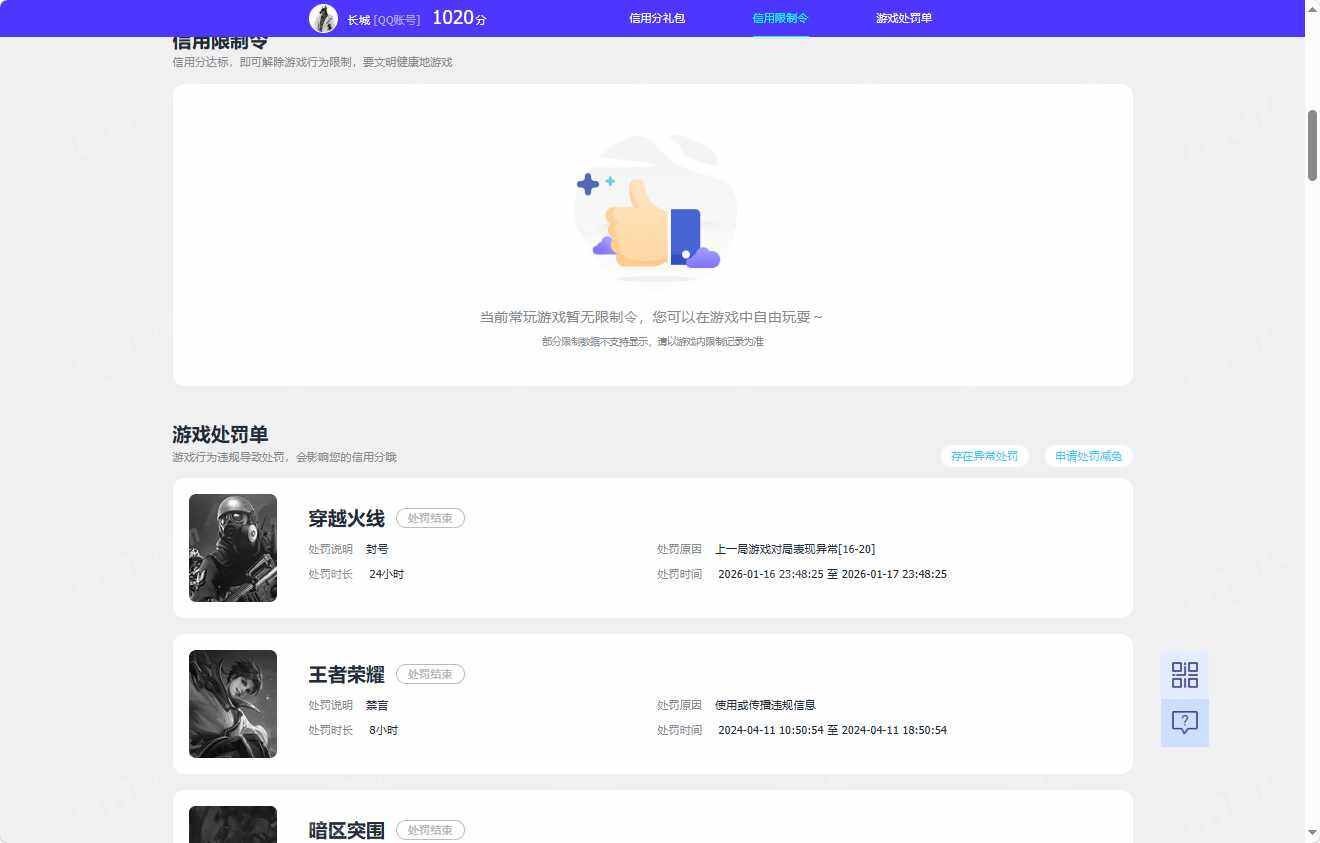Viewport: 1320px width, 843px height.
Task: Go to the 游戏处罚单 tab
Action: tap(904, 18)
